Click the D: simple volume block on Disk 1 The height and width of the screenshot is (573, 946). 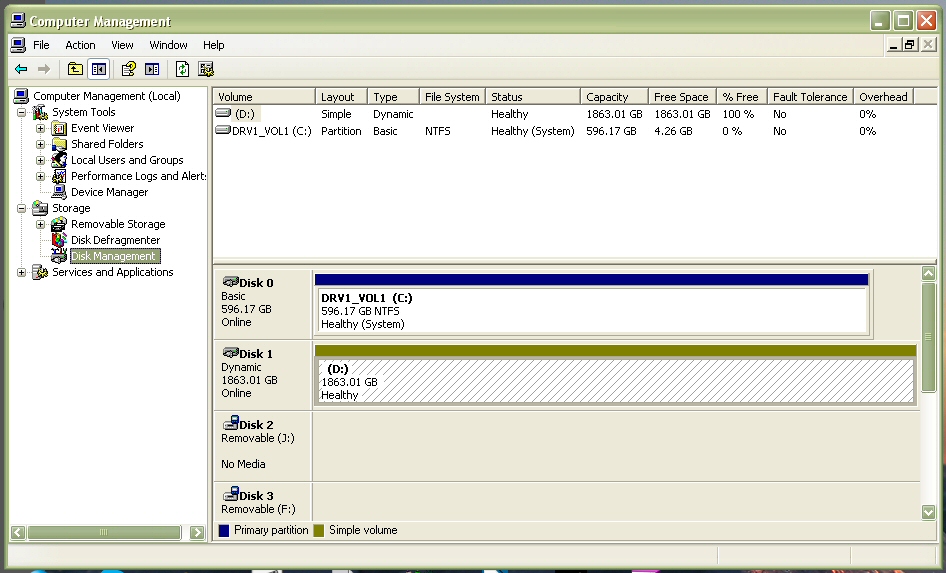click(x=614, y=381)
